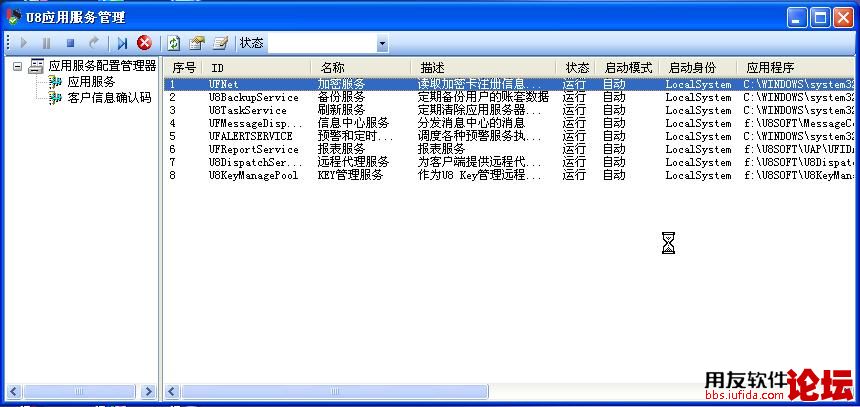Click the icon beside 应用服务 tree node
The height and width of the screenshot is (407, 860).
coord(55,82)
